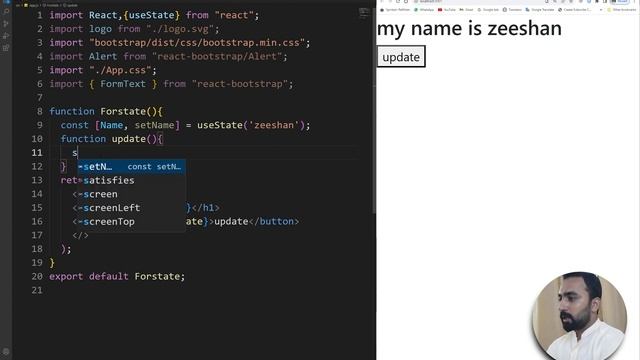Click the update button in the browser page
Image resolution: width=640 pixels, height=360 pixels.
click(x=401, y=57)
